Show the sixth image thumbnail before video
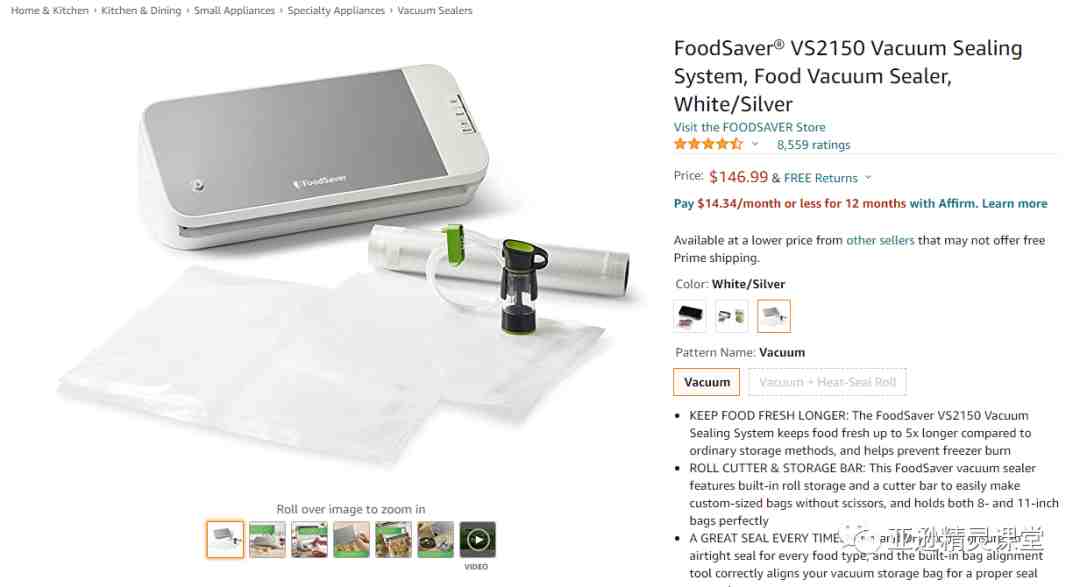The image size is (1080, 587). 435,539
